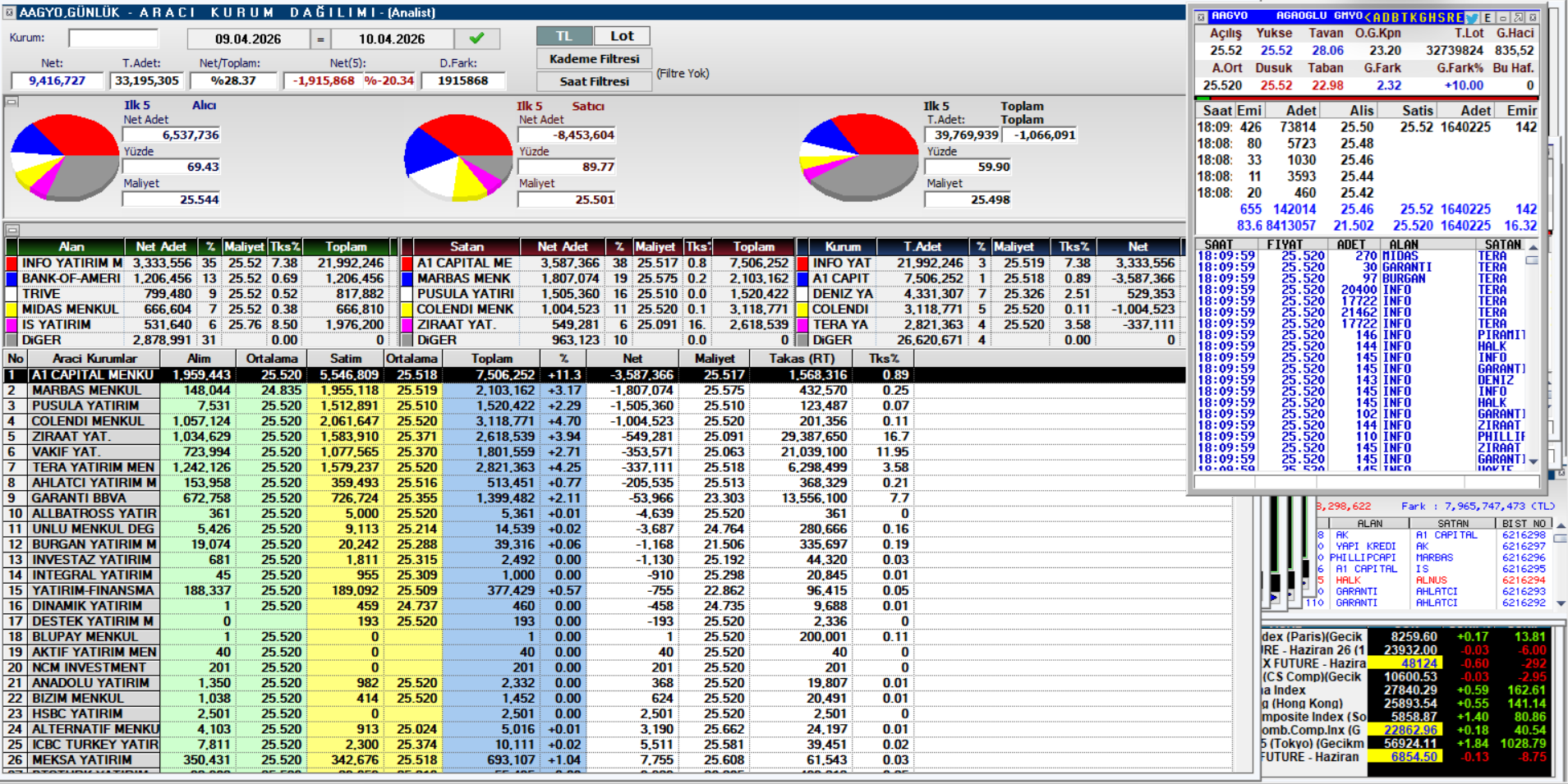The width and height of the screenshot is (1568, 784).
Task: Click the Alıcı top 5 pie chart
Action: click(x=64, y=157)
